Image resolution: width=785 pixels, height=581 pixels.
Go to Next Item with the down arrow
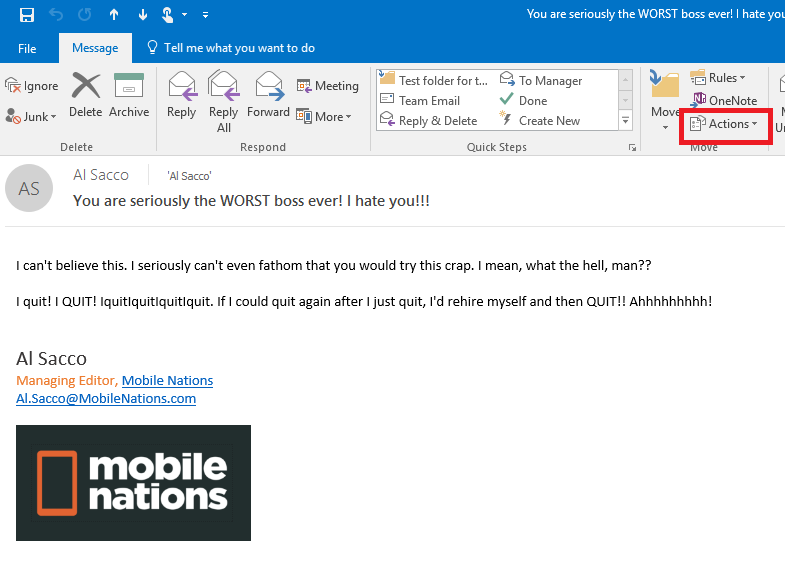click(x=143, y=15)
